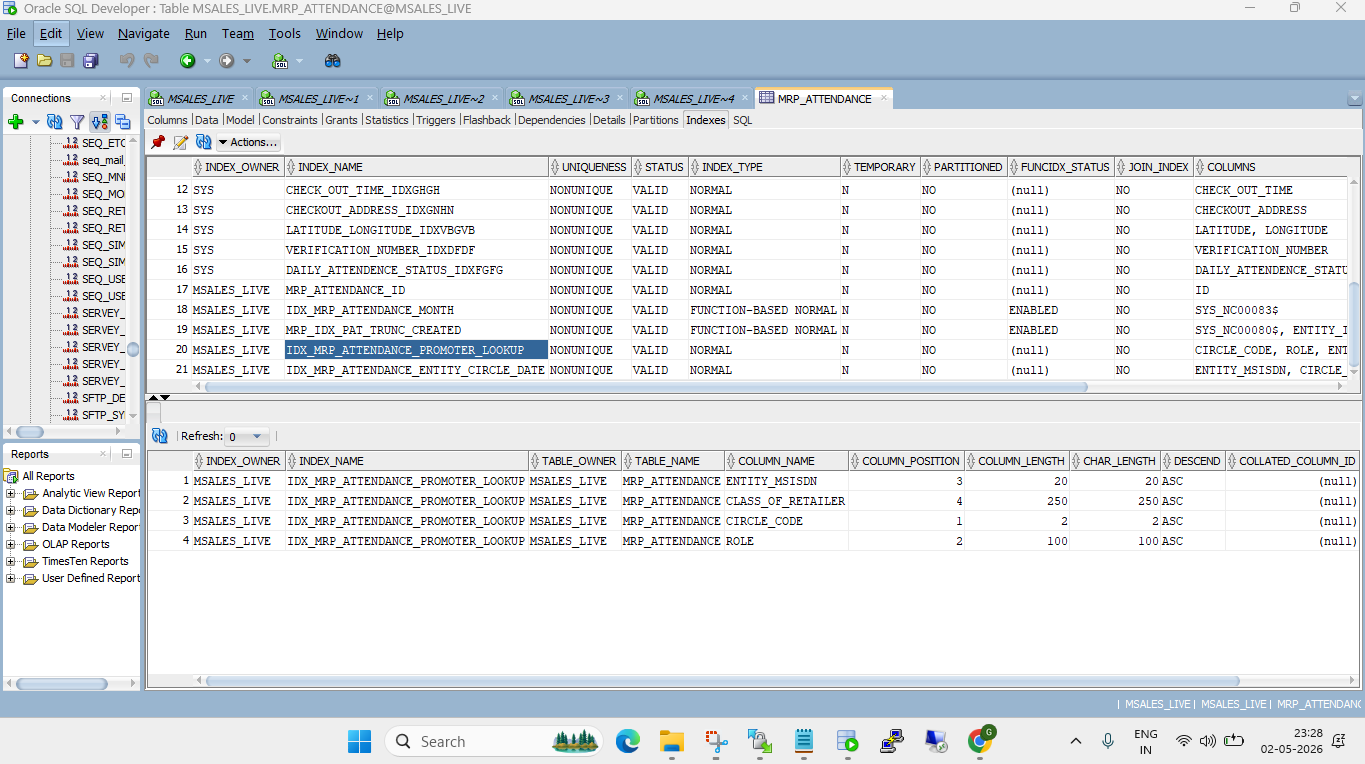This screenshot has height=764, width=1365.
Task: Toggle the Connections schema browser icon
Action: (x=100, y=122)
